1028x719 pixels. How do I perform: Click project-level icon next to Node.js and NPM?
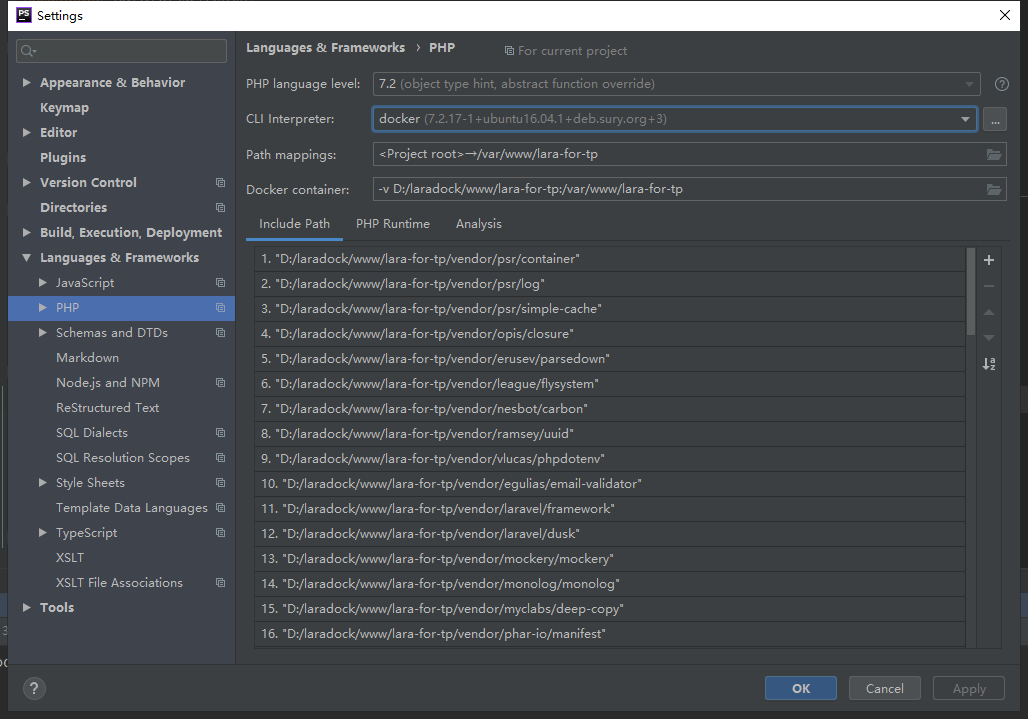point(220,382)
